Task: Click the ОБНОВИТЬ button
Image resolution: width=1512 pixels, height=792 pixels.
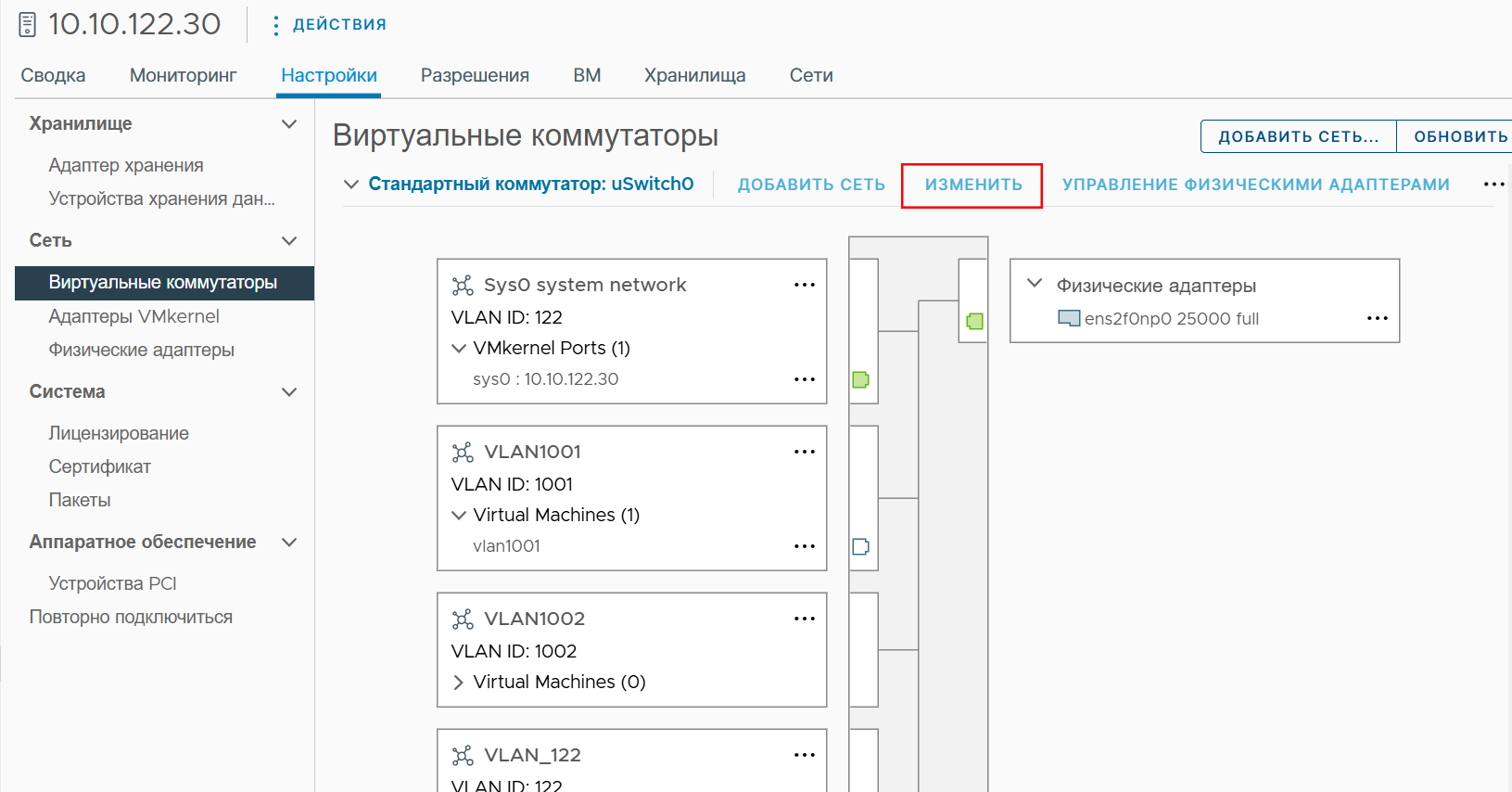Action: pyautogui.click(x=1455, y=136)
